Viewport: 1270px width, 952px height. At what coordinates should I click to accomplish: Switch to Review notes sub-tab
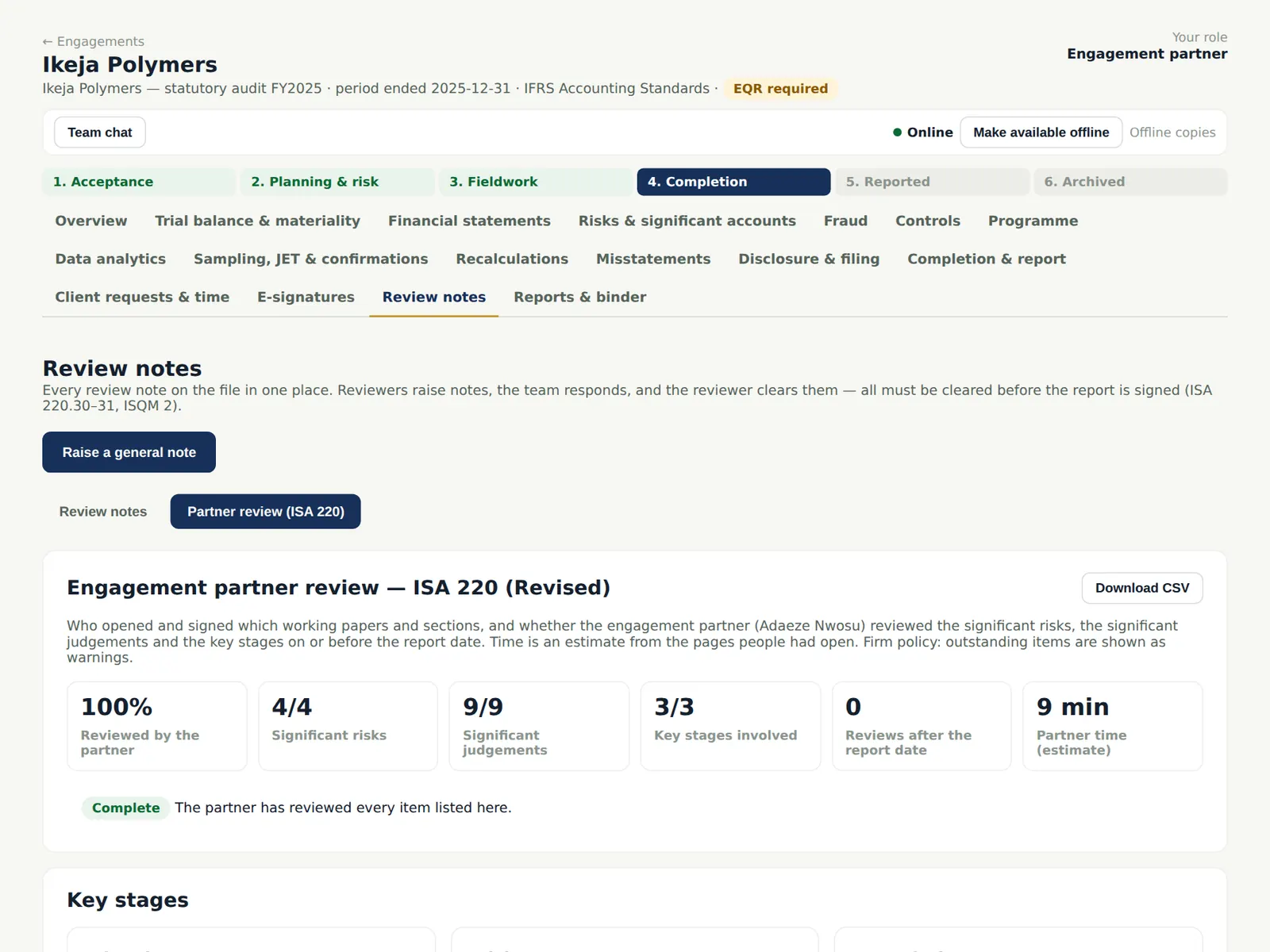point(103,512)
